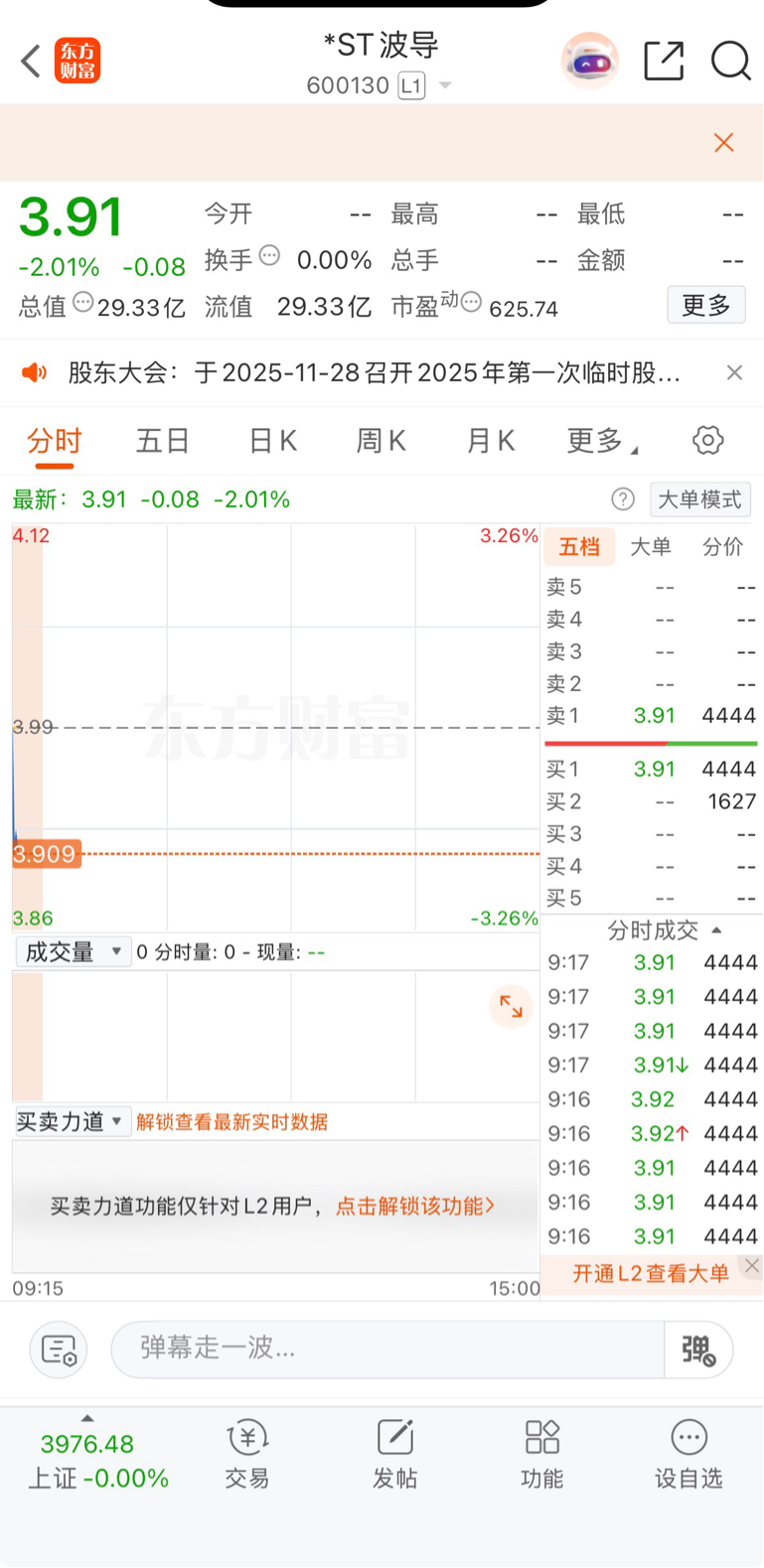
Task: Select the 五档 tab
Action: (579, 546)
